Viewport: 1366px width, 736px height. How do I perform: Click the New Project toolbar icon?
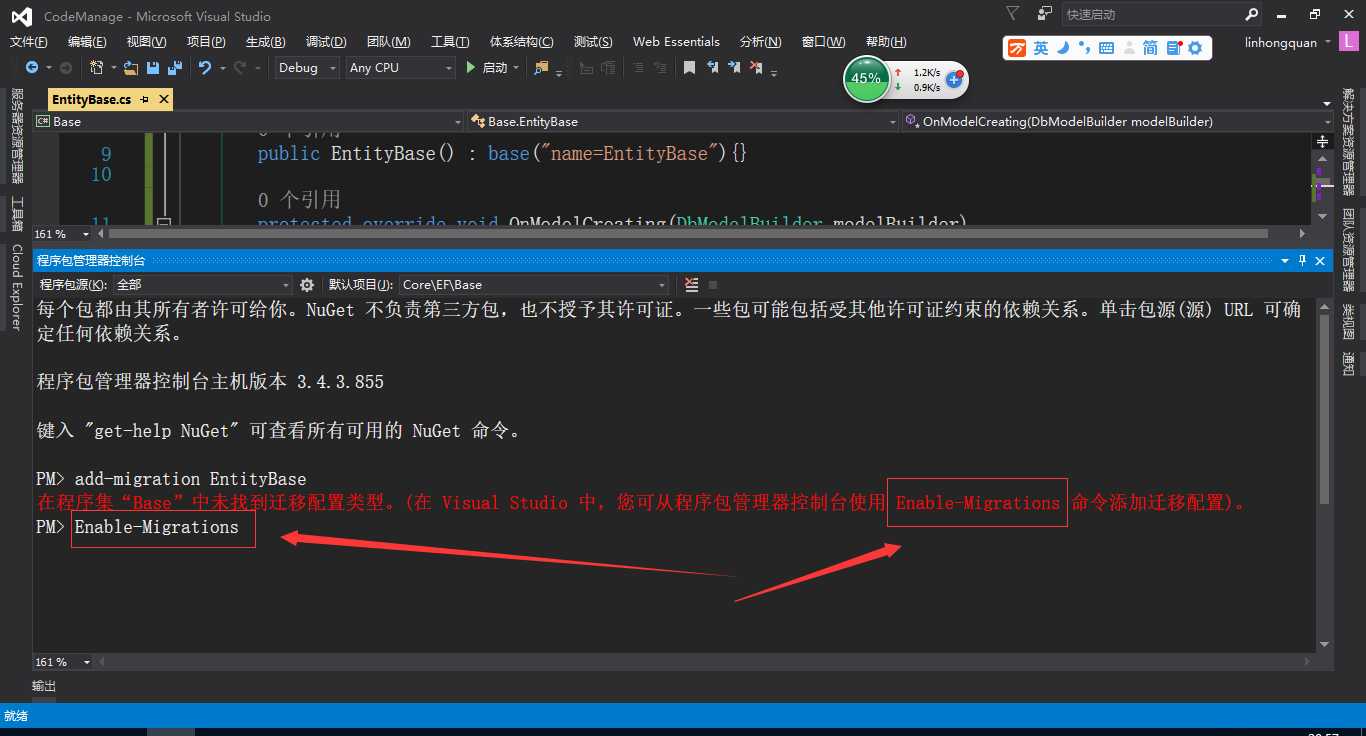click(96, 67)
